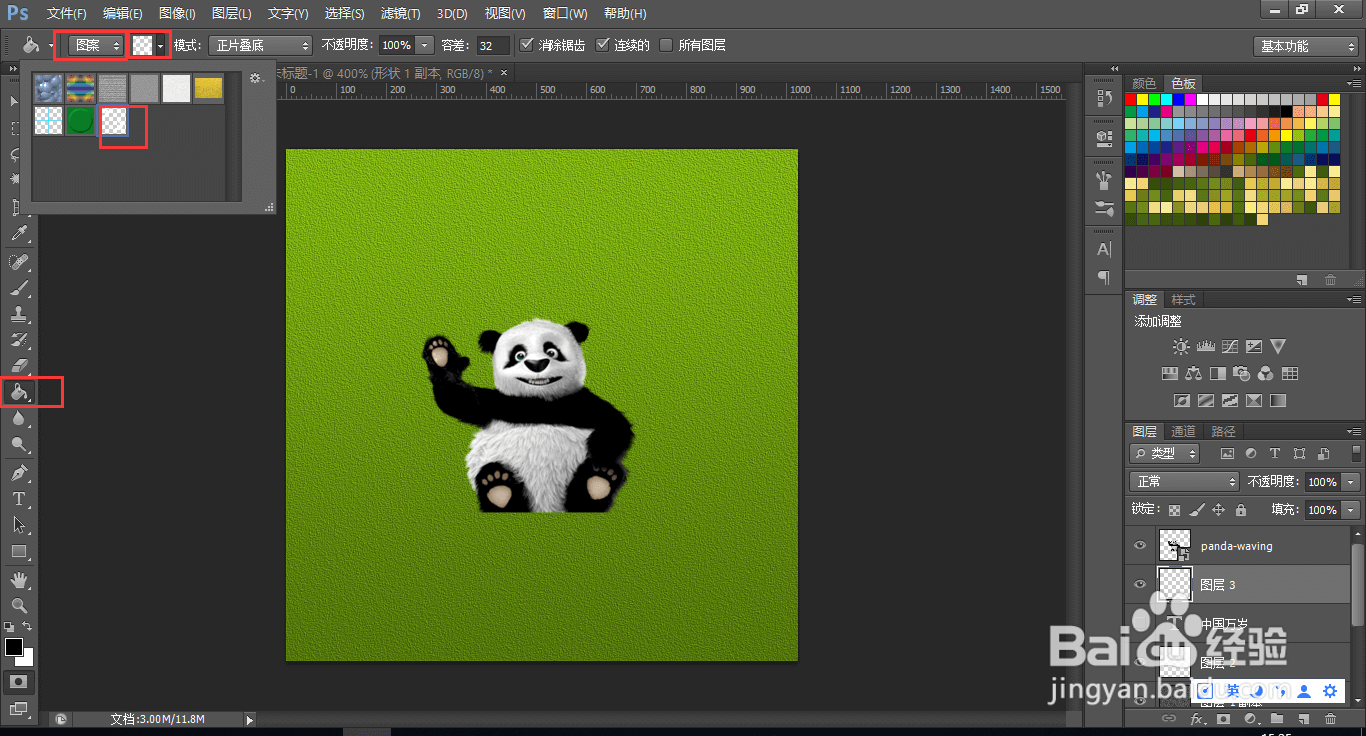The width and height of the screenshot is (1366, 736).
Task: Open the 图层(L) menu
Action: click(232, 14)
